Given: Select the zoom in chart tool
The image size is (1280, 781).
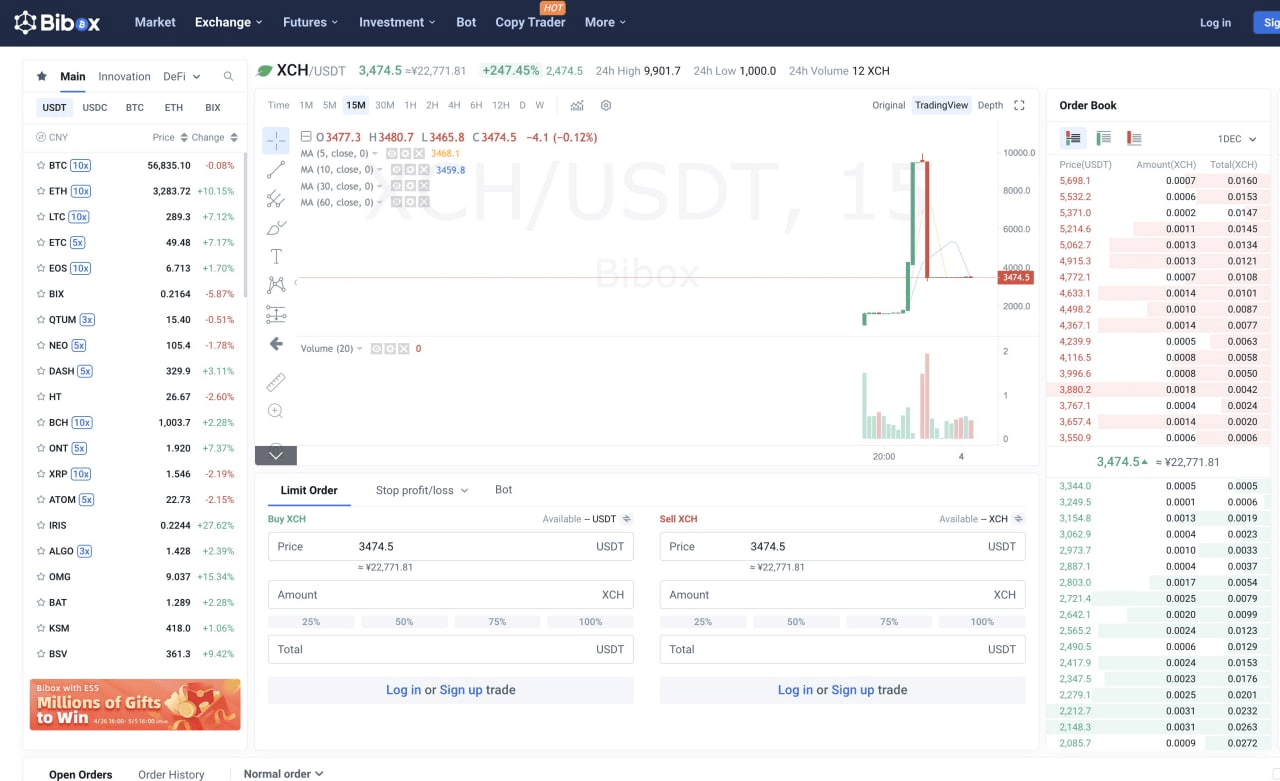Looking at the screenshot, I should click(276, 411).
